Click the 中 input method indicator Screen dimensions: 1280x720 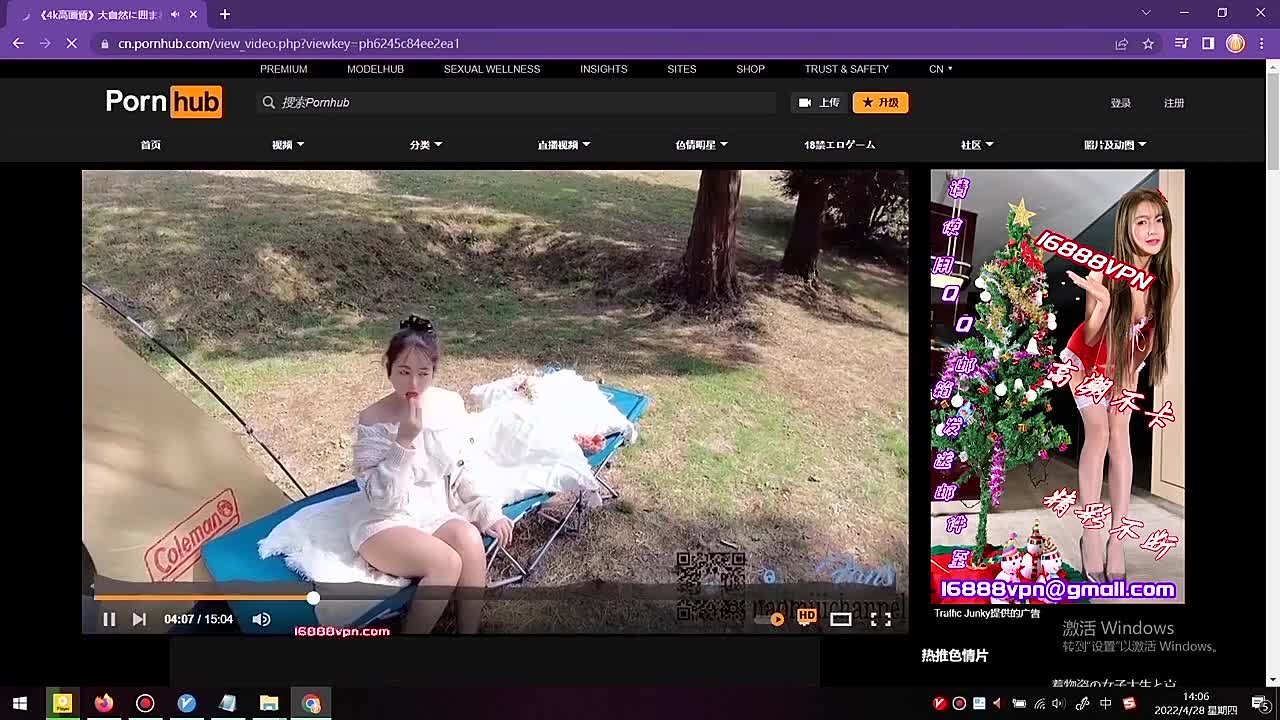[1106, 703]
